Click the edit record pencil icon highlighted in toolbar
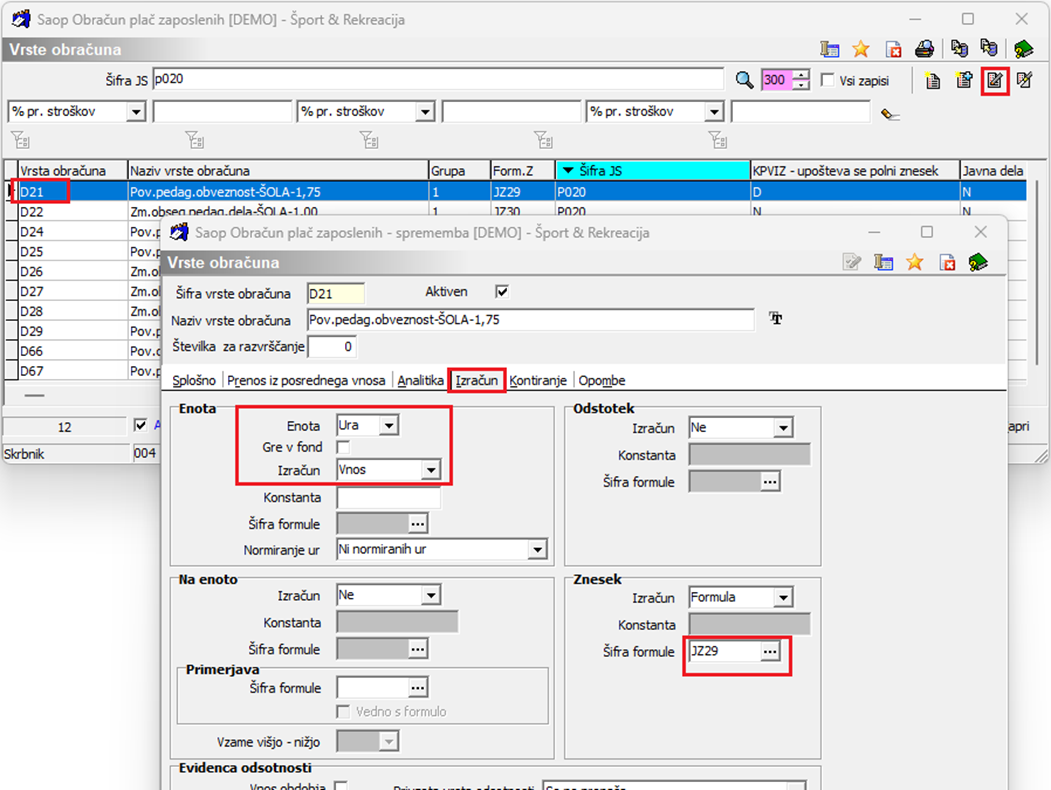The width and height of the screenshot is (1051, 790). [995, 81]
